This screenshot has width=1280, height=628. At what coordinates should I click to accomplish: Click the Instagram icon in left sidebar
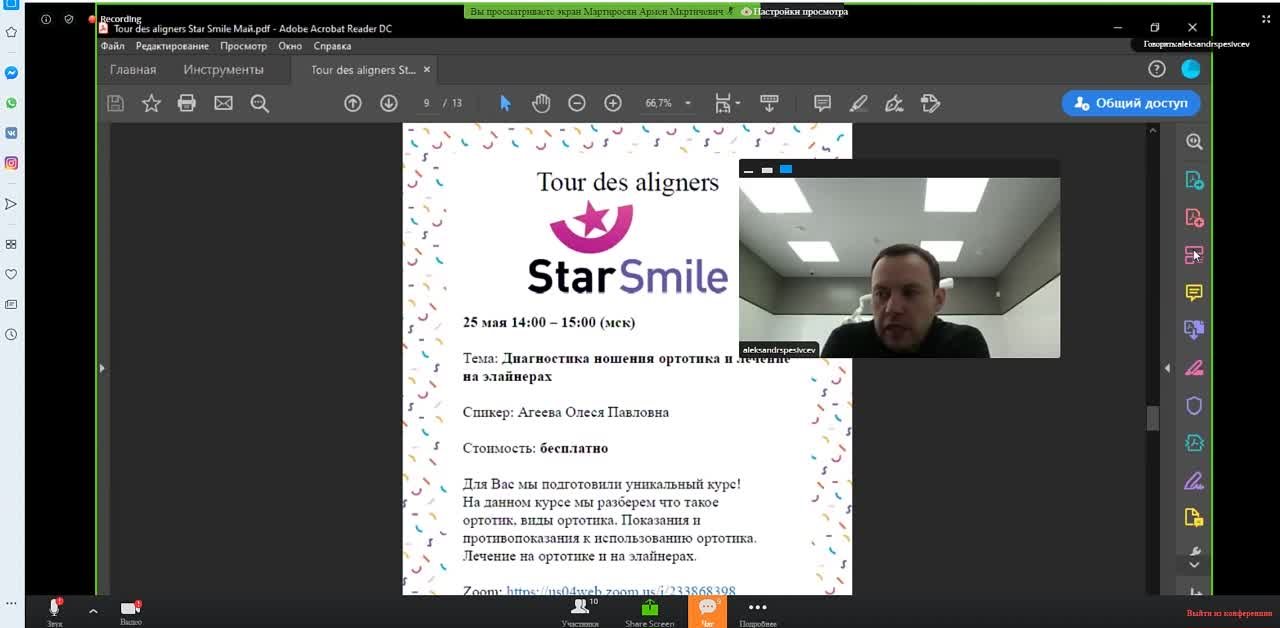point(11,163)
